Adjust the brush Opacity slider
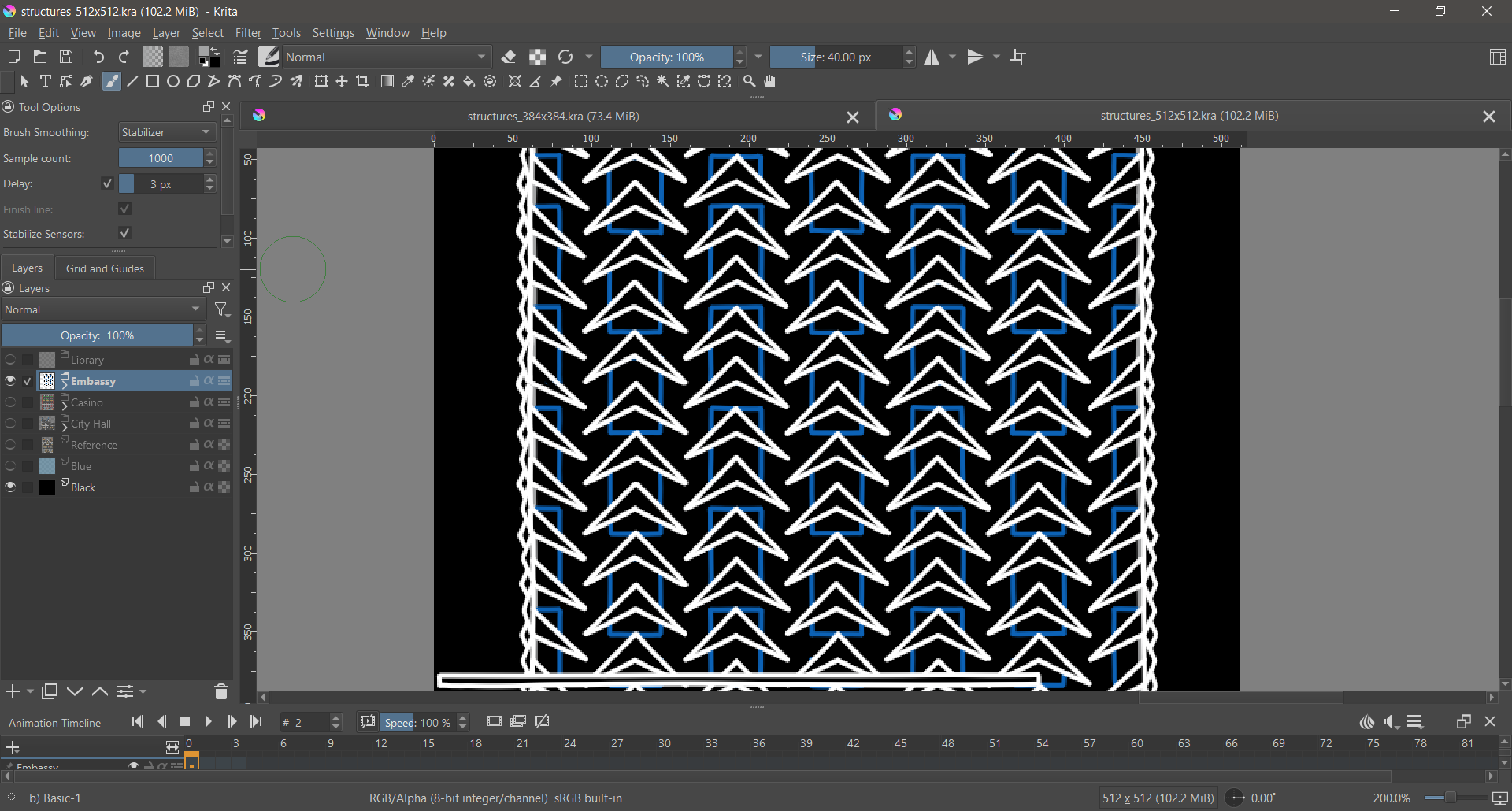The height and width of the screenshot is (811, 1512). tap(666, 57)
